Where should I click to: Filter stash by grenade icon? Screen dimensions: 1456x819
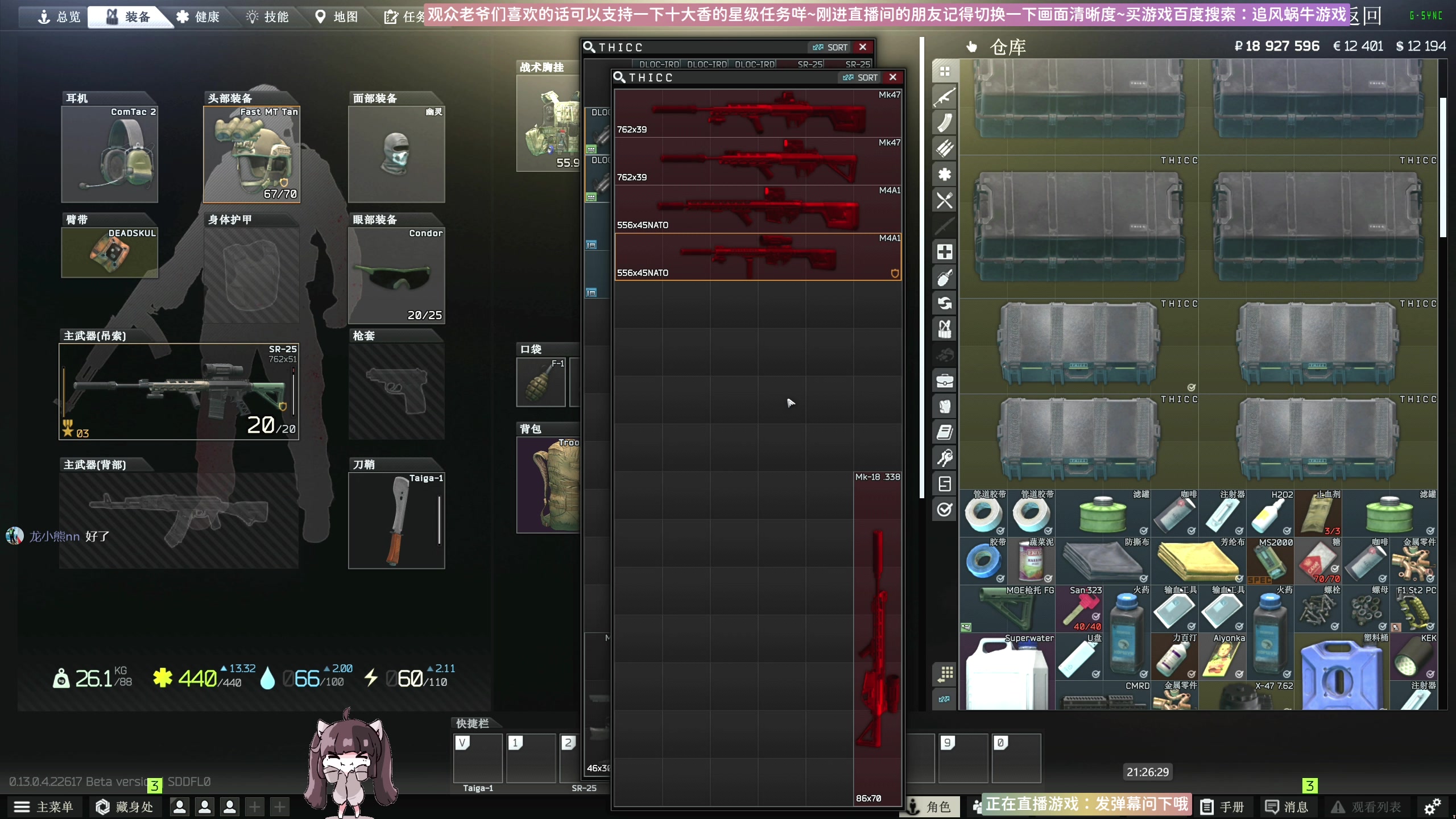[944, 278]
